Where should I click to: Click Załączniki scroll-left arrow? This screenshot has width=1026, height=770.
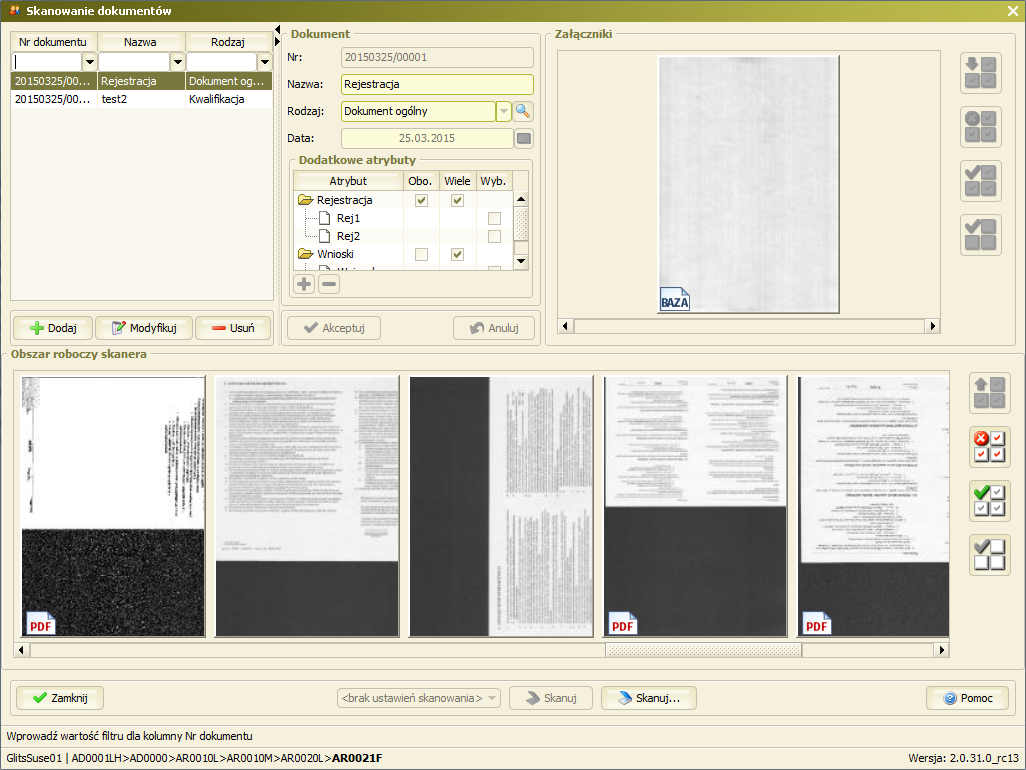(x=565, y=326)
